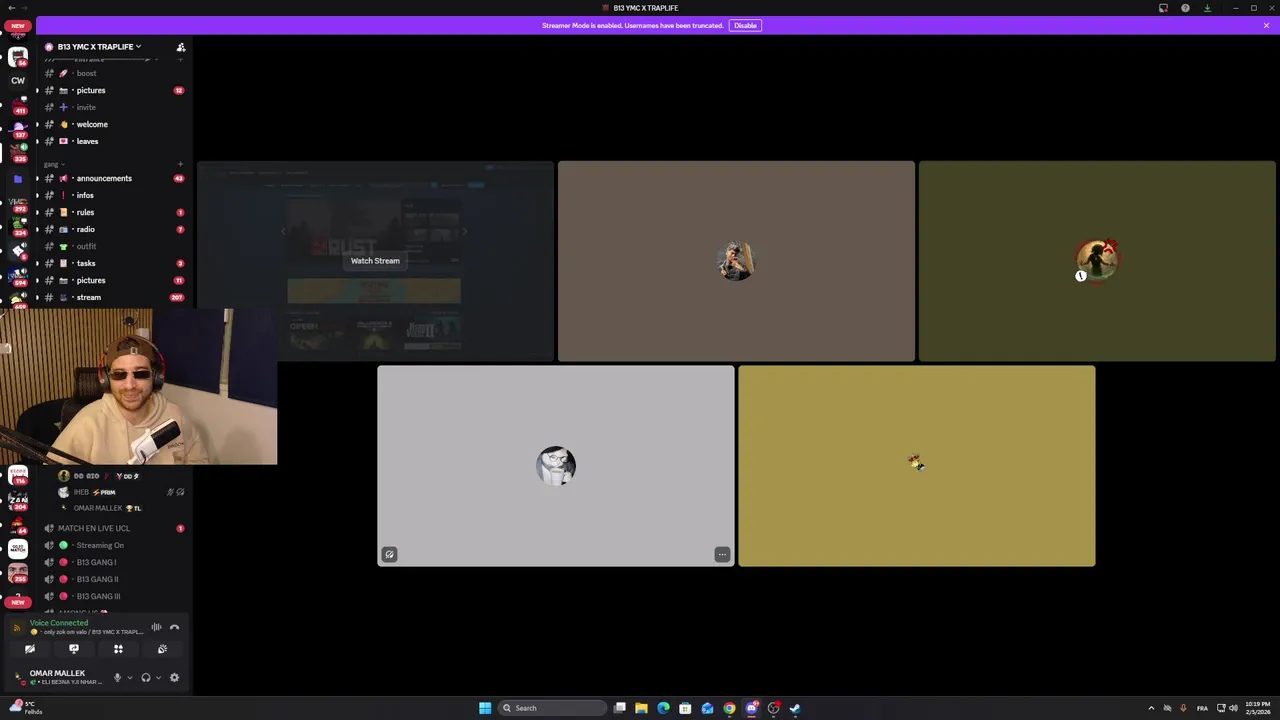Expand the arrow next to the welcome channel
This screenshot has width=1280, height=720.
pos(37,125)
